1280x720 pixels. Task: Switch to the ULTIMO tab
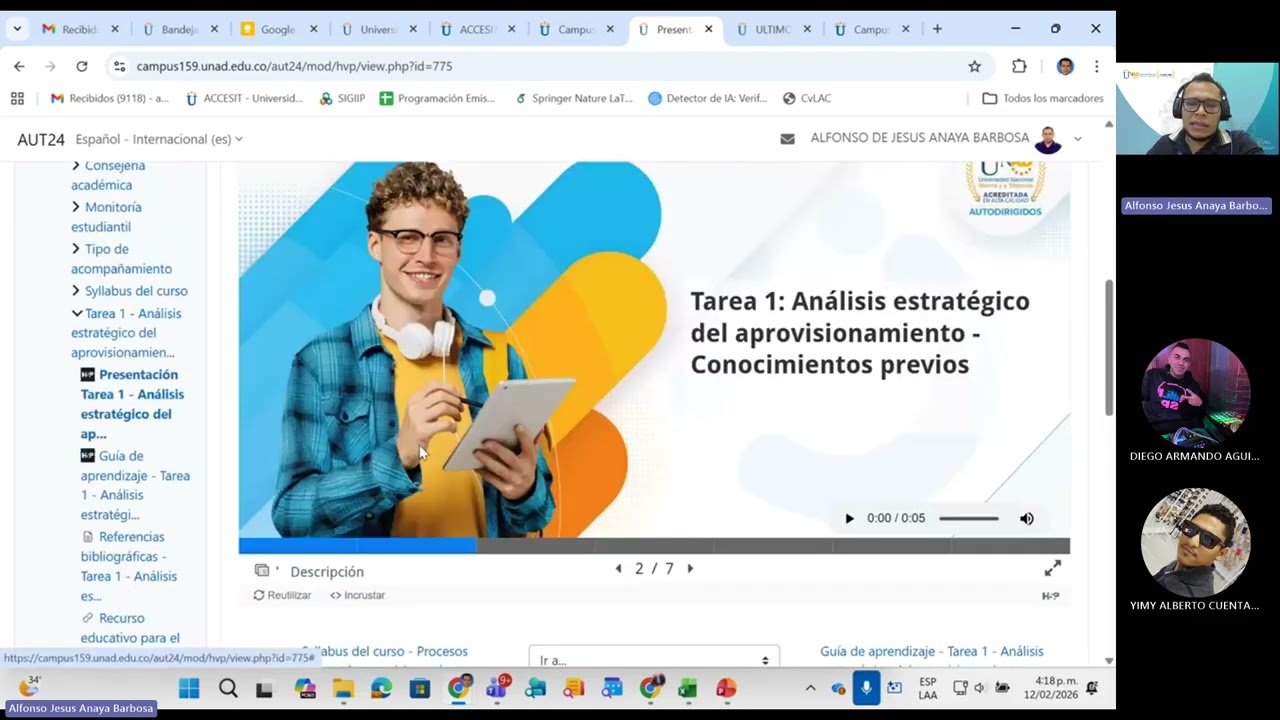coord(772,29)
